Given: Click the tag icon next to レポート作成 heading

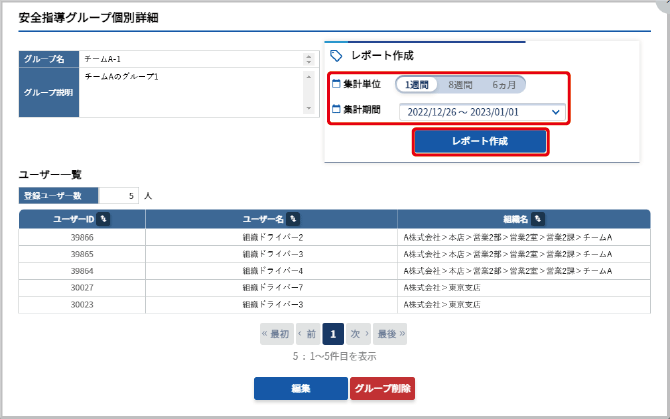Looking at the screenshot, I should tap(336, 56).
